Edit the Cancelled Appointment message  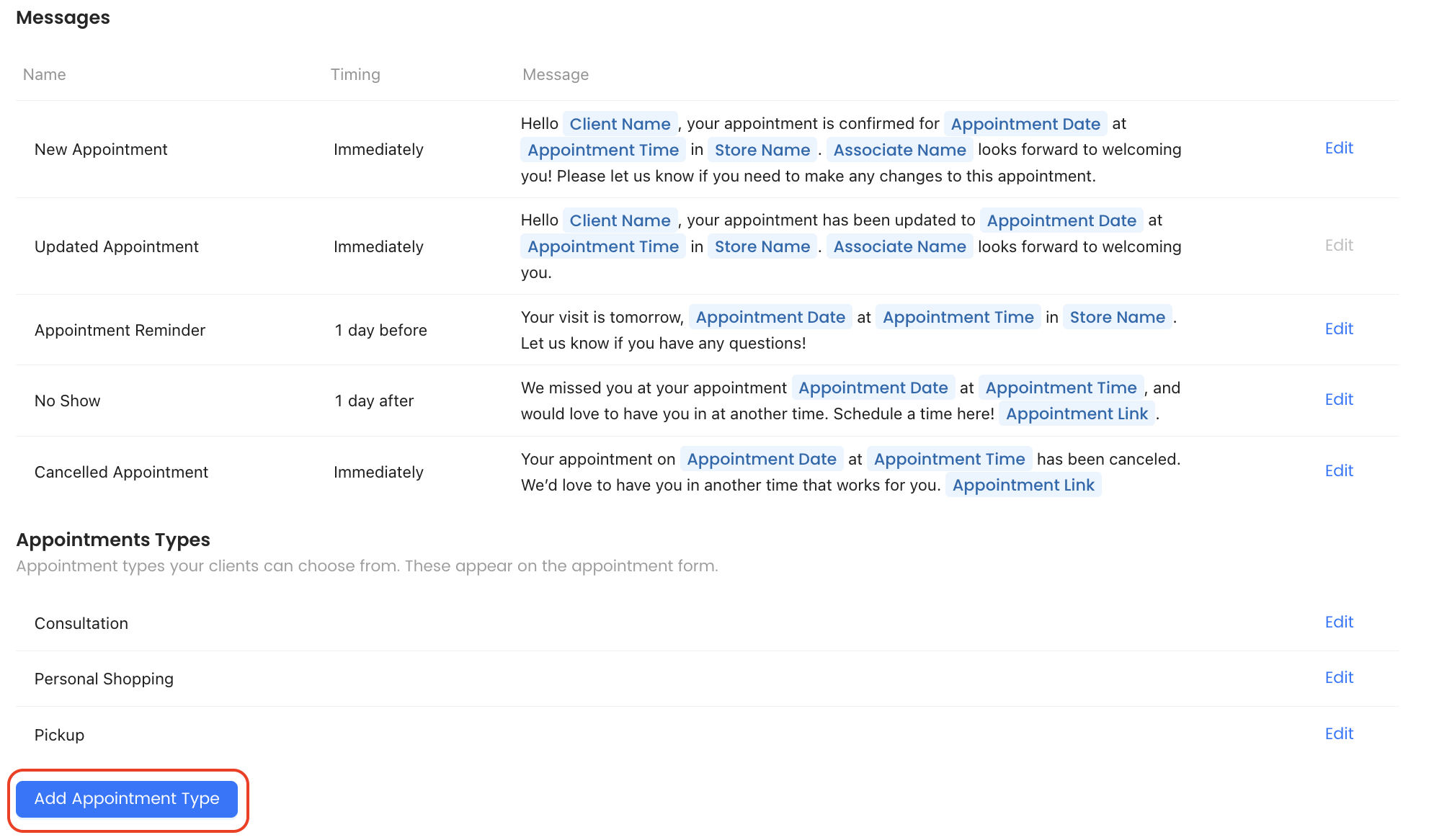click(1338, 470)
